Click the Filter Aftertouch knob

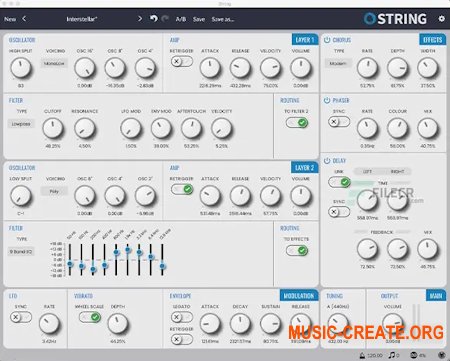(191, 129)
